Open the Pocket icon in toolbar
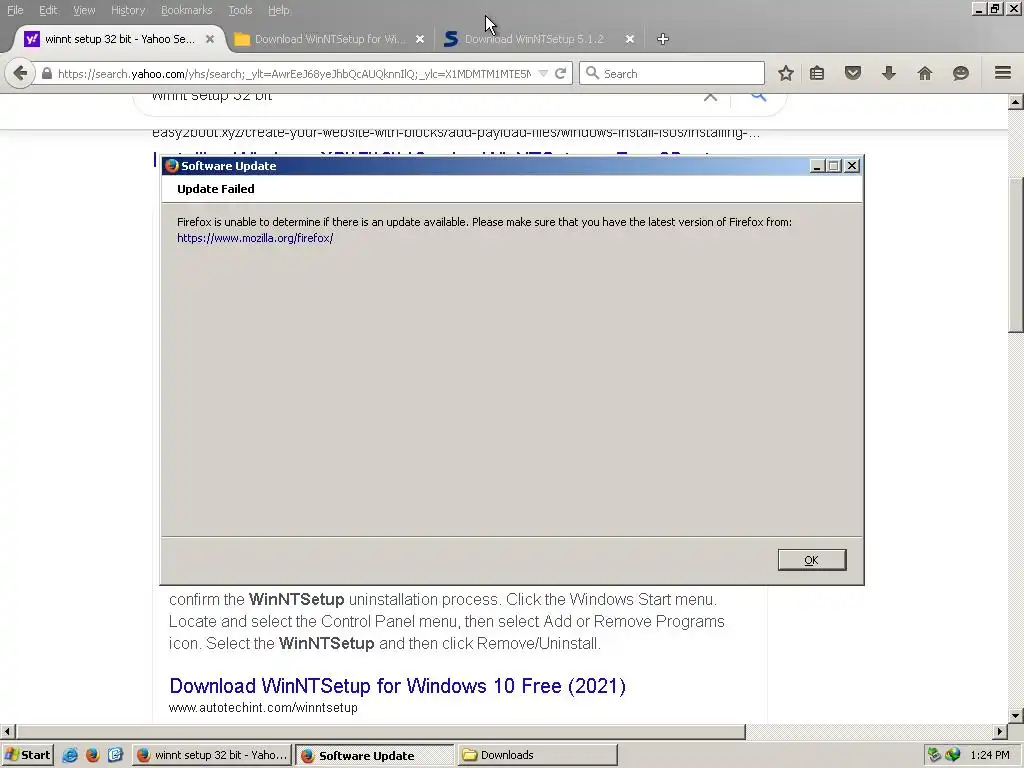Screen dimensions: 1024x768 pos(852,73)
